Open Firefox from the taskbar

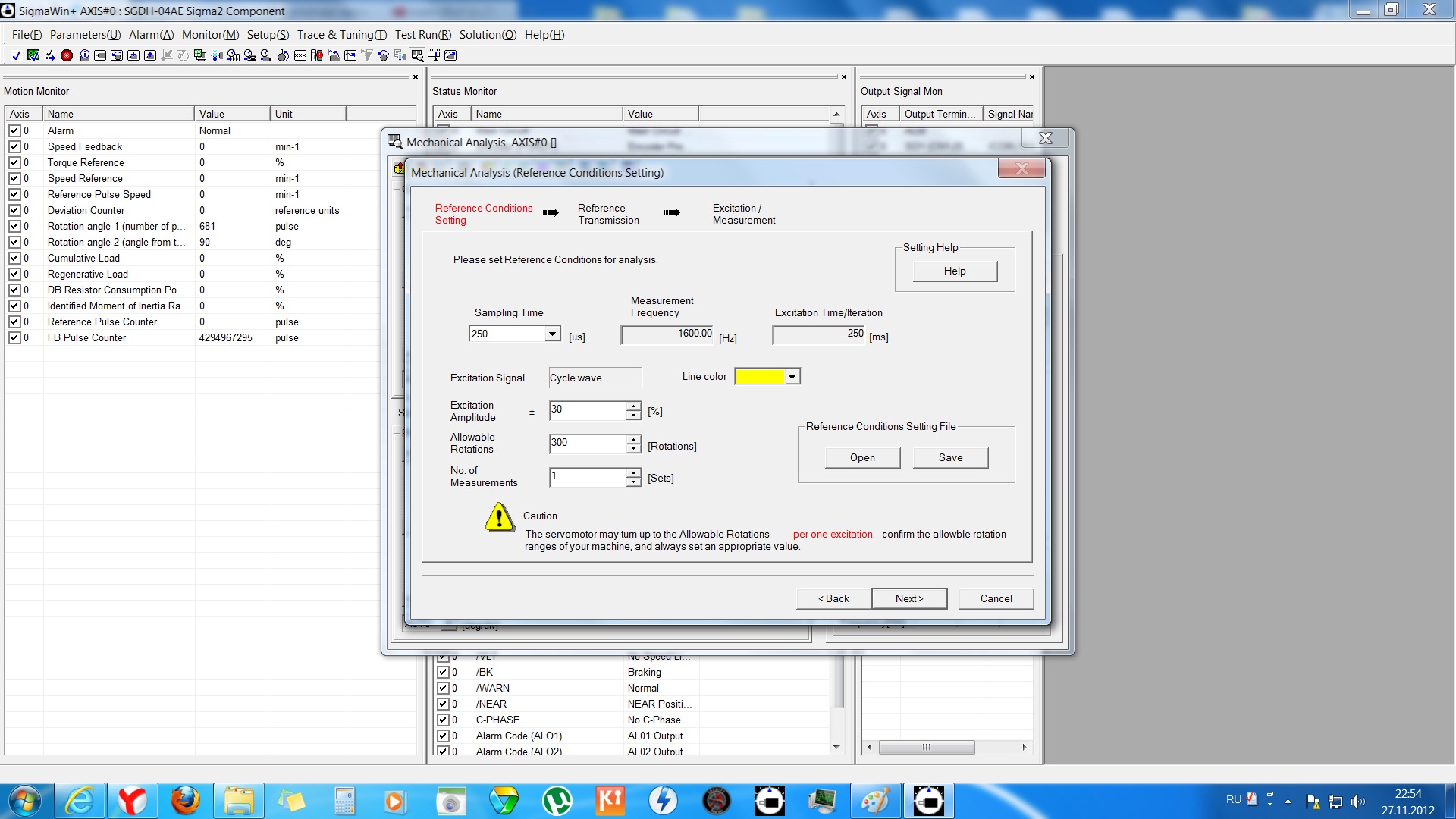pos(185,801)
